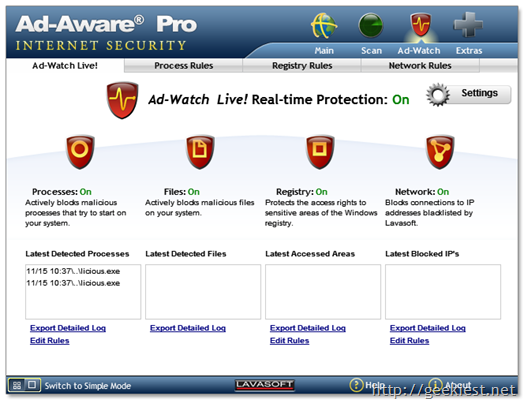Go to the Main tab label
The height and width of the screenshot is (400, 524).
pyautogui.click(x=324, y=51)
